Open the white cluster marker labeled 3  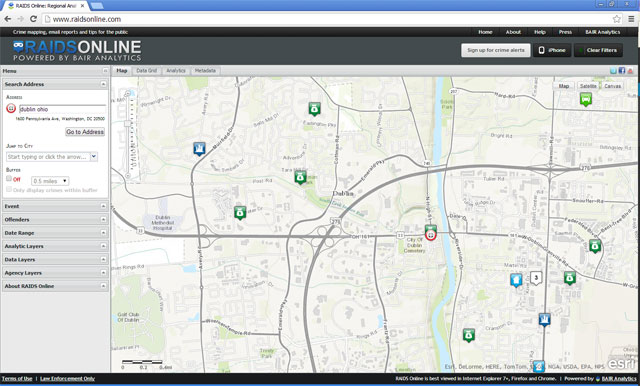point(536,278)
